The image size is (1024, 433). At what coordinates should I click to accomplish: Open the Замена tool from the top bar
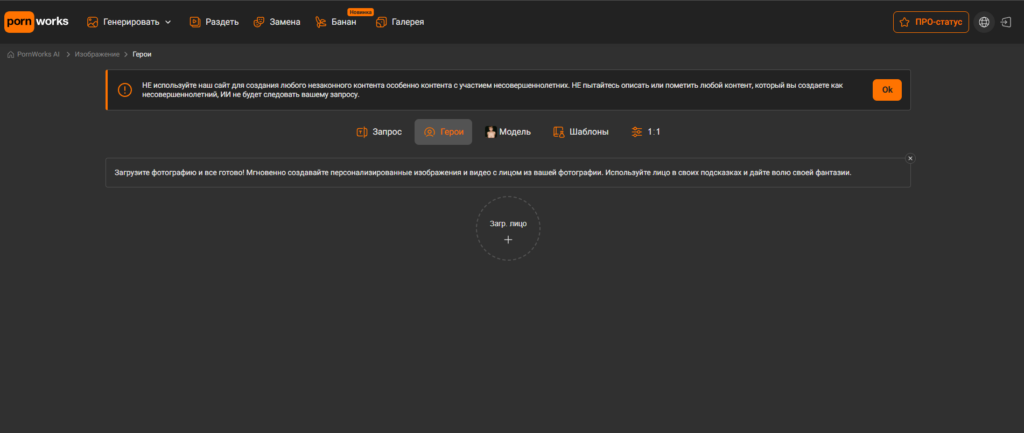pos(277,22)
